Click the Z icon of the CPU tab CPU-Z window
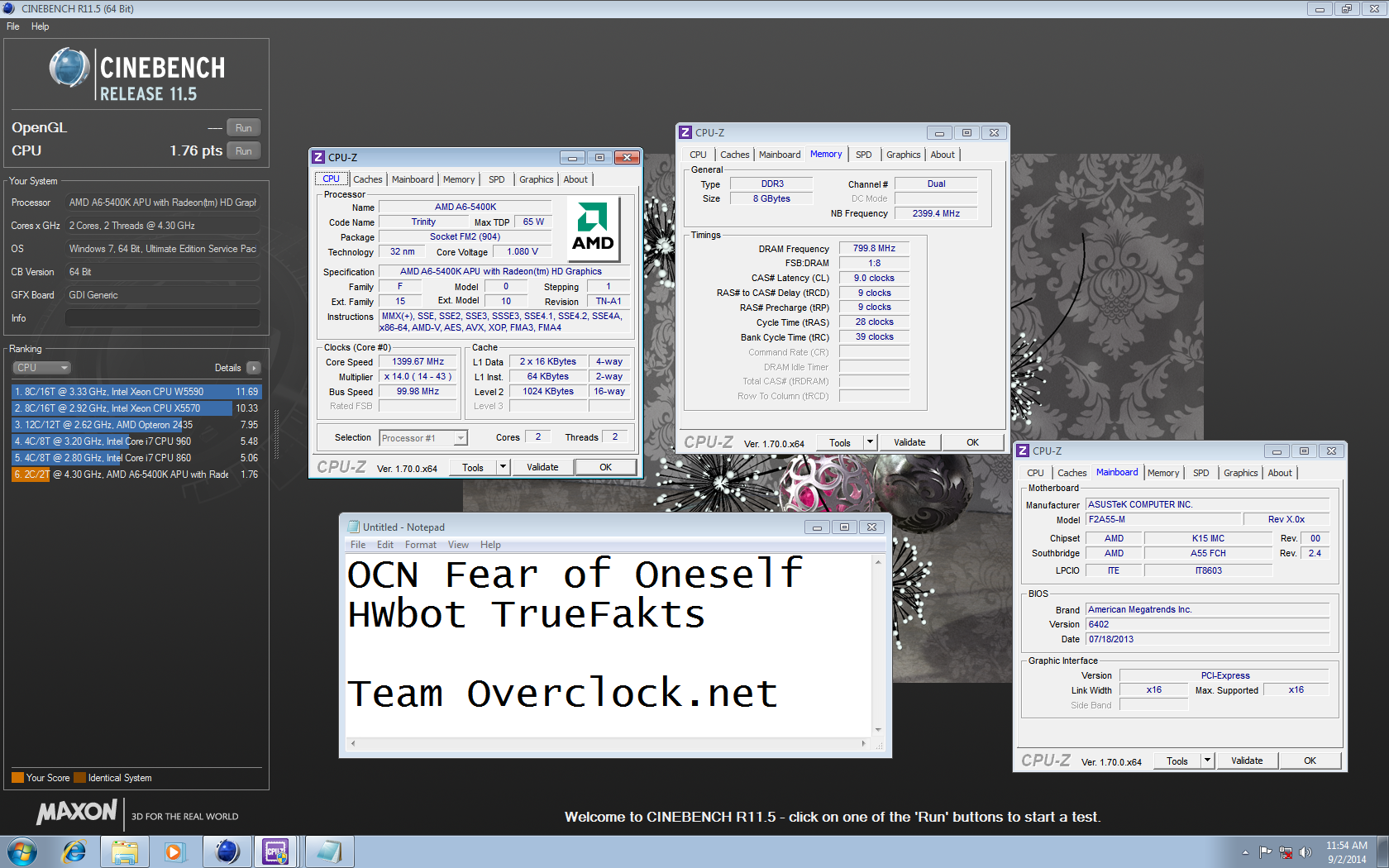This screenshot has height=868, width=1389. pyautogui.click(x=318, y=157)
